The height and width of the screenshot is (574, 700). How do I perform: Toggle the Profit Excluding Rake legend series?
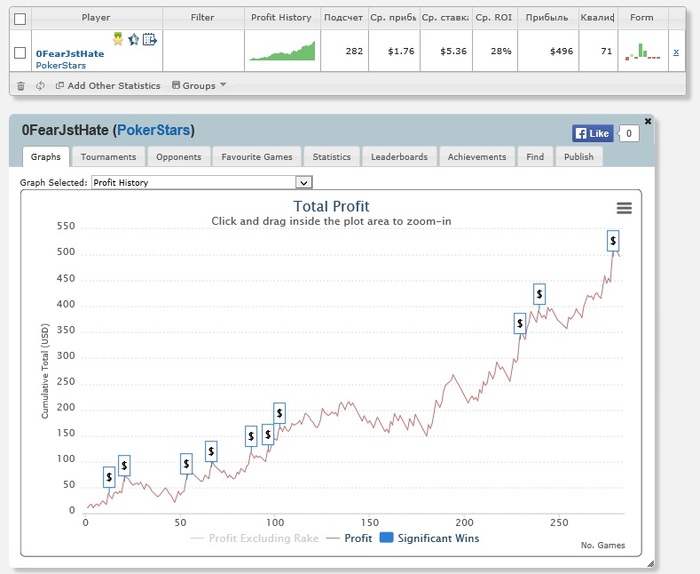click(254, 538)
